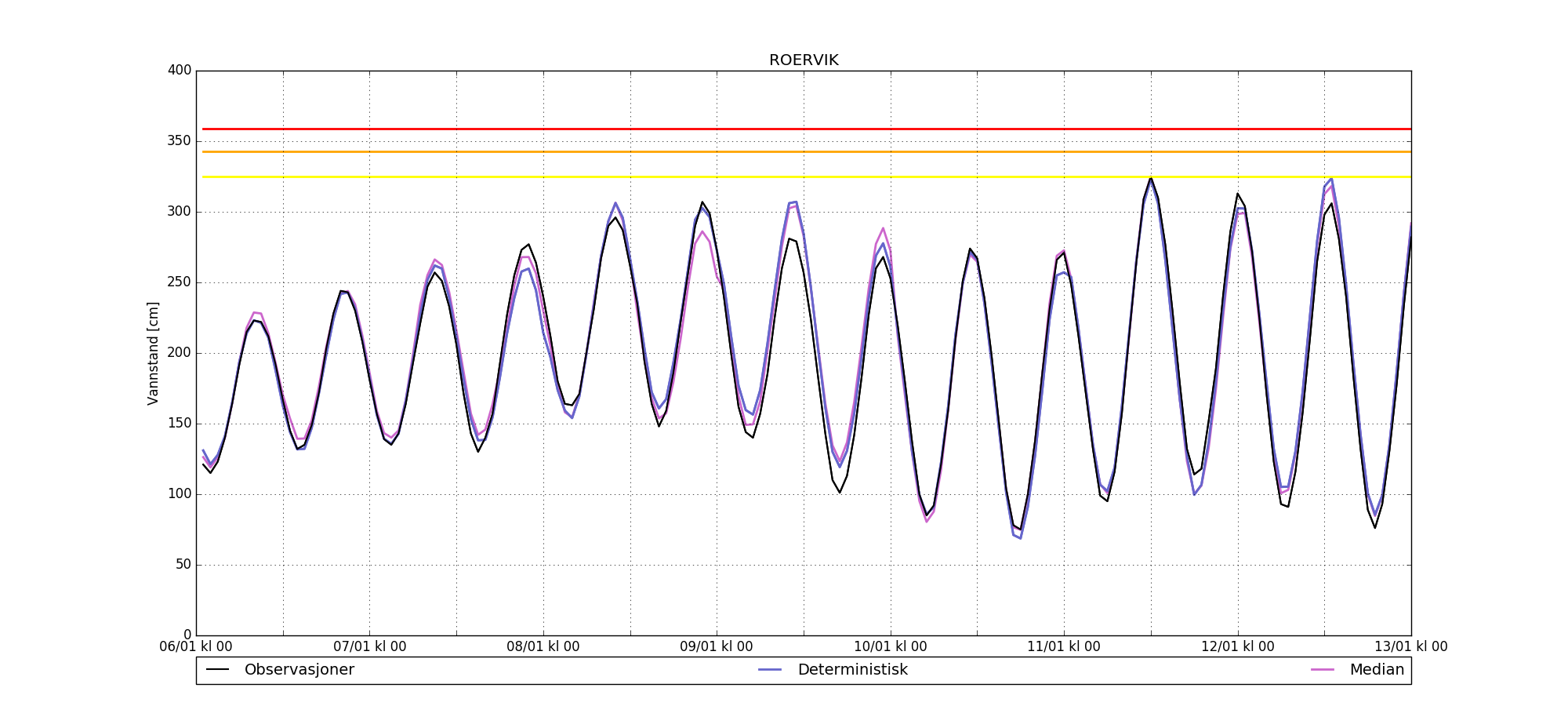
Task: Click the Median legend label
Action: pos(1376,670)
